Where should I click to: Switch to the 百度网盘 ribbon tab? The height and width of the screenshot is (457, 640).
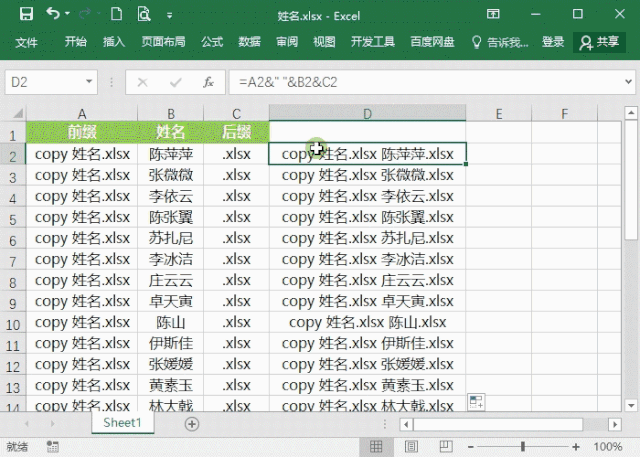tap(432, 42)
